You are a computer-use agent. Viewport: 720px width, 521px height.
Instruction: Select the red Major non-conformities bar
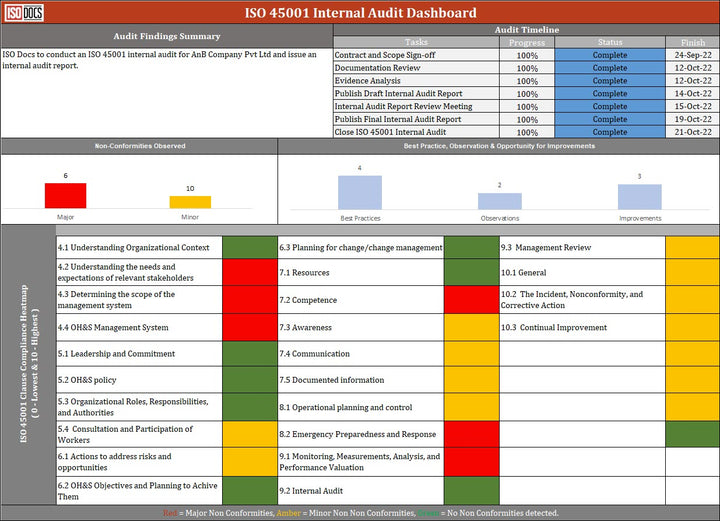click(66, 195)
